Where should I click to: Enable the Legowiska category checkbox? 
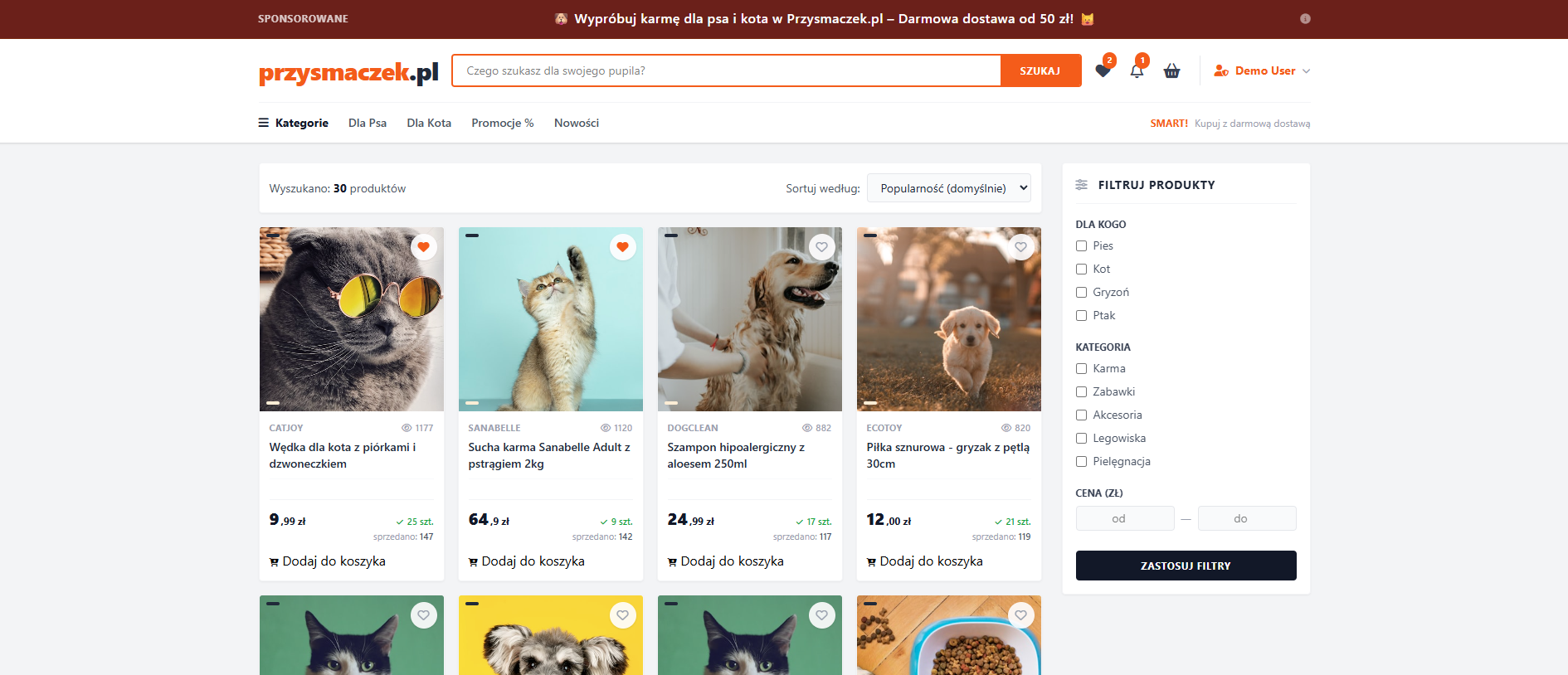click(x=1081, y=438)
